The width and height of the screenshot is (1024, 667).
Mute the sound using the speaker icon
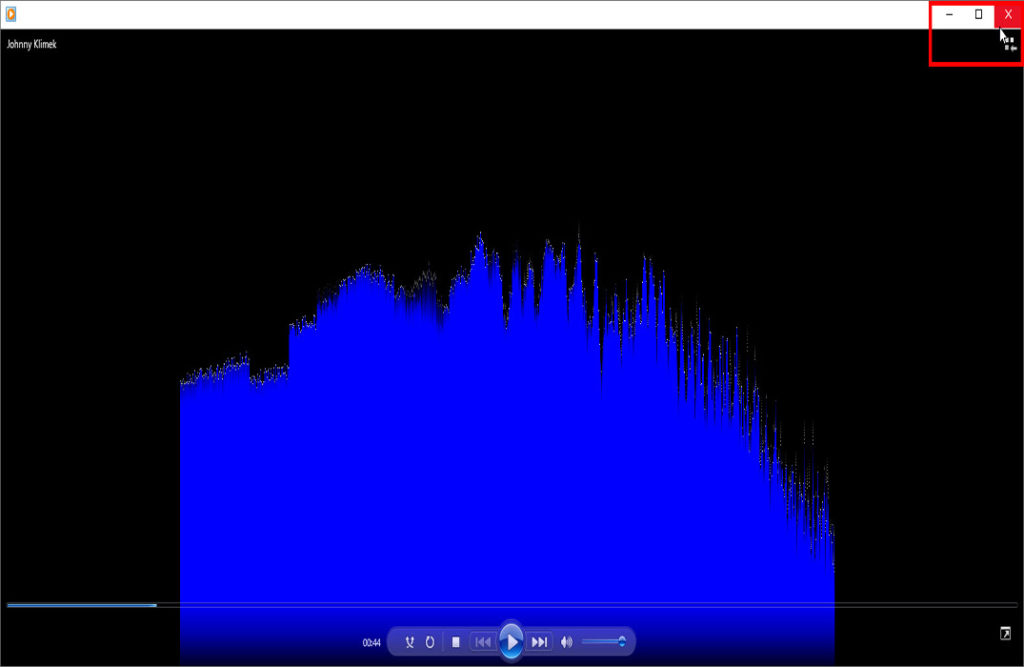567,642
